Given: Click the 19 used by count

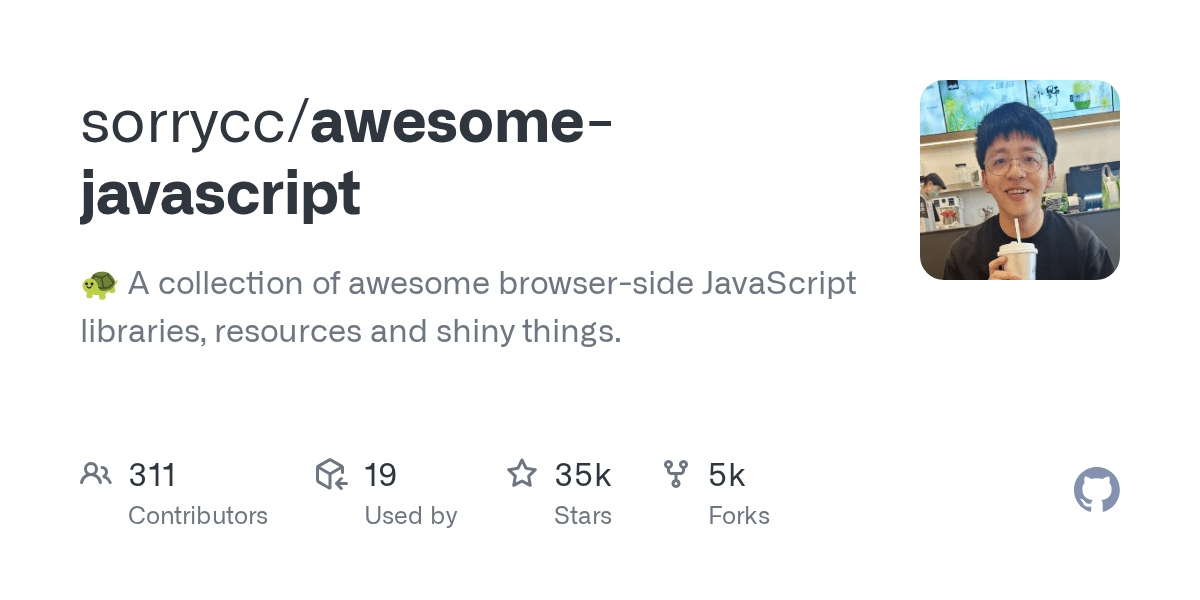Looking at the screenshot, I should [x=380, y=475].
